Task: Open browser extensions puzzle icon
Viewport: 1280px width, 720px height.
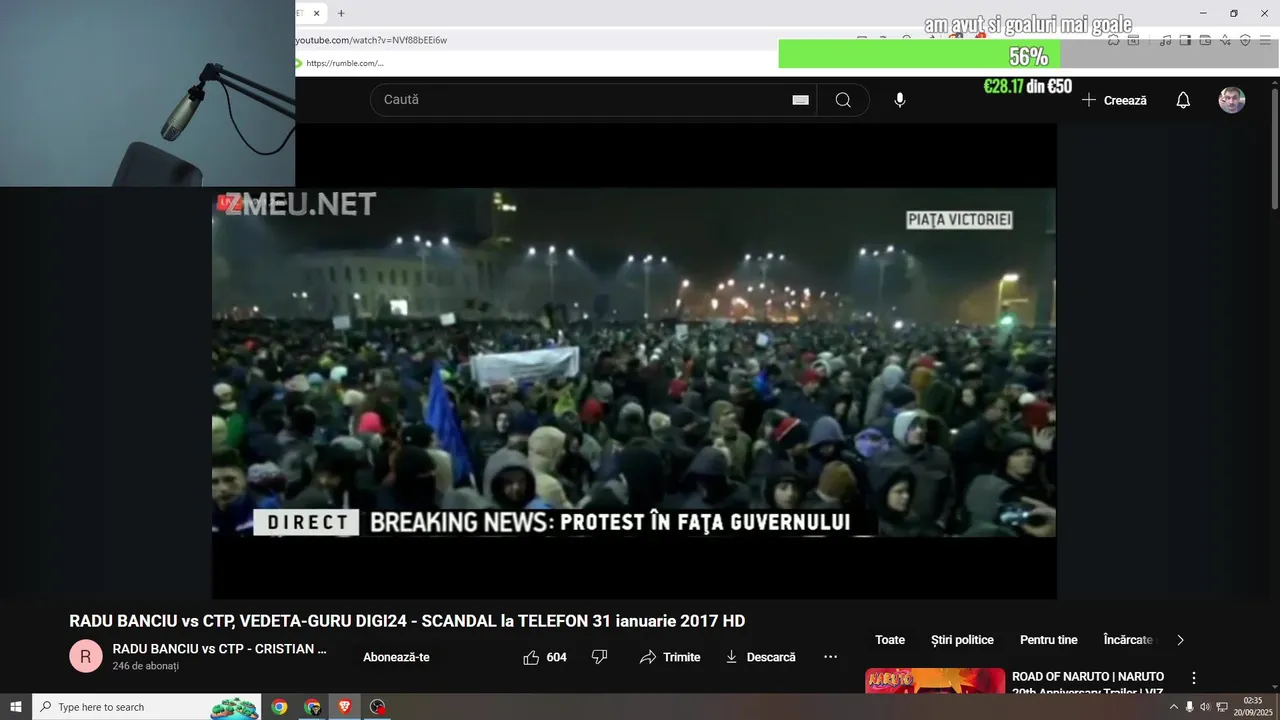Action: (1113, 40)
